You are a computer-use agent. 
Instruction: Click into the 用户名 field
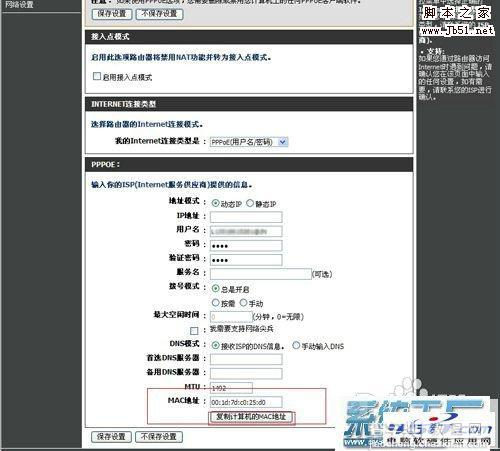point(246,231)
